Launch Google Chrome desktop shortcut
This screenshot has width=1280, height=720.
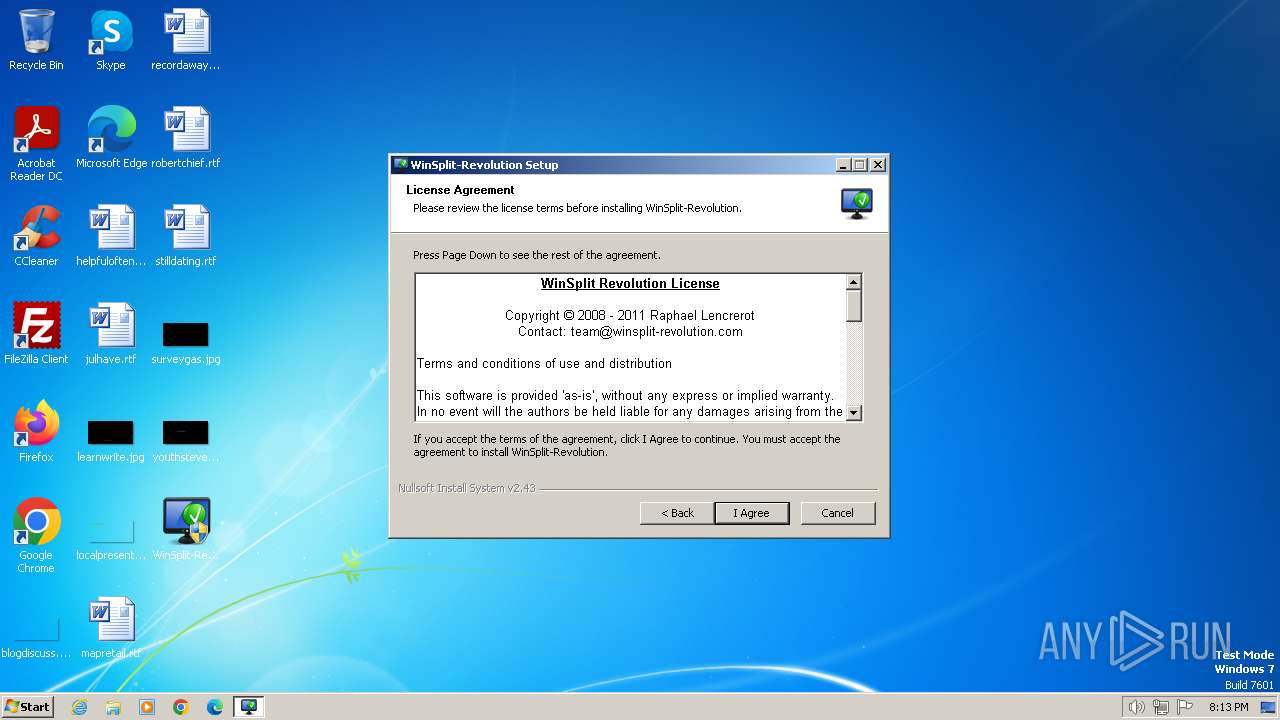(36, 535)
